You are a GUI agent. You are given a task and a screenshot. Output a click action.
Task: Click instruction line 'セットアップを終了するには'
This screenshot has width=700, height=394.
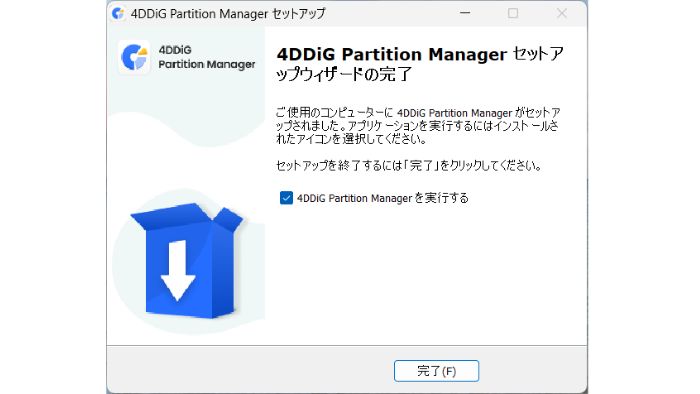pyautogui.click(x=408, y=166)
